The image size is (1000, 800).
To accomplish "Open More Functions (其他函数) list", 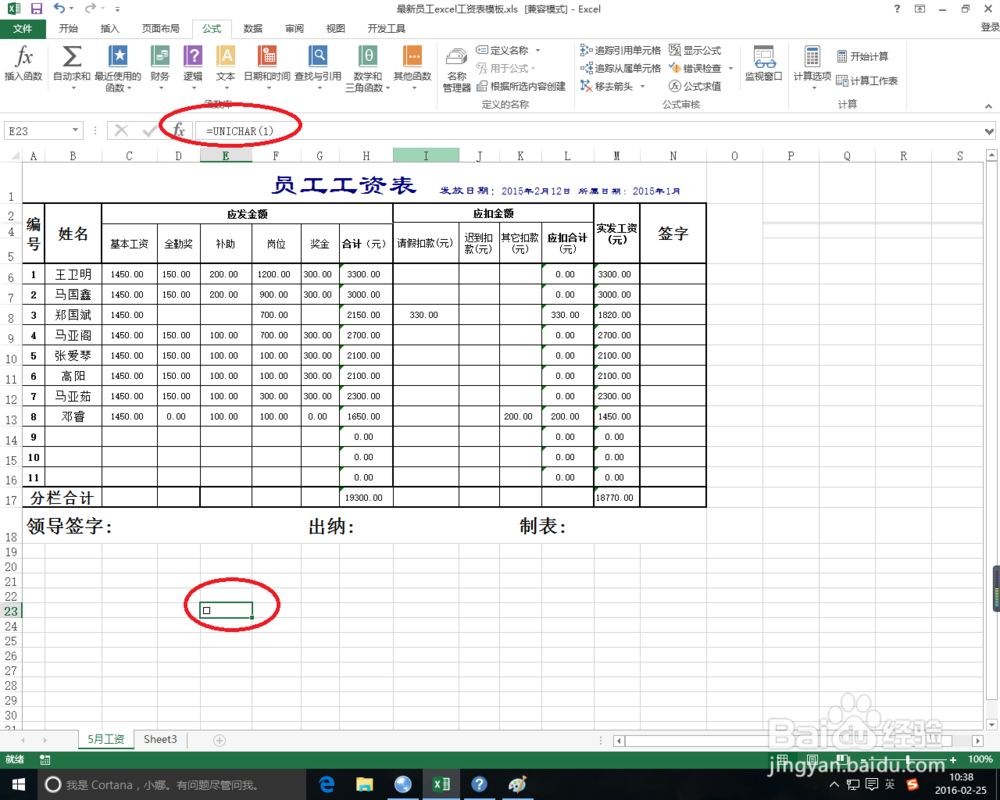I will click(413, 66).
